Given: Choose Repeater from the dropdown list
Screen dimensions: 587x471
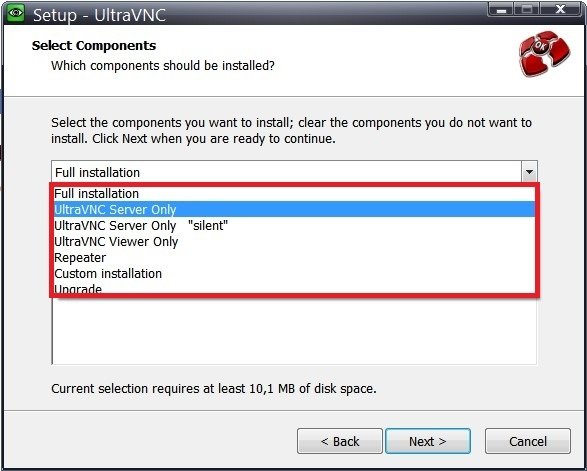Looking at the screenshot, I should point(294,258).
